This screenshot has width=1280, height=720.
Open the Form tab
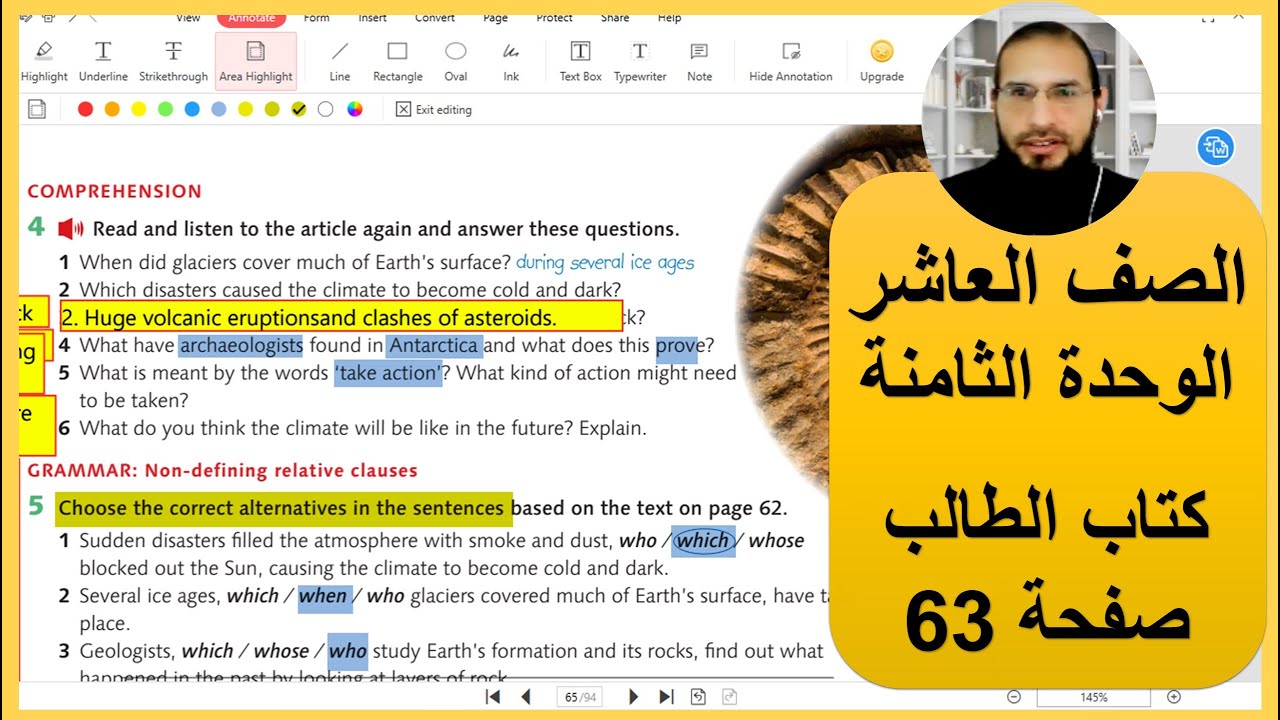coord(316,17)
